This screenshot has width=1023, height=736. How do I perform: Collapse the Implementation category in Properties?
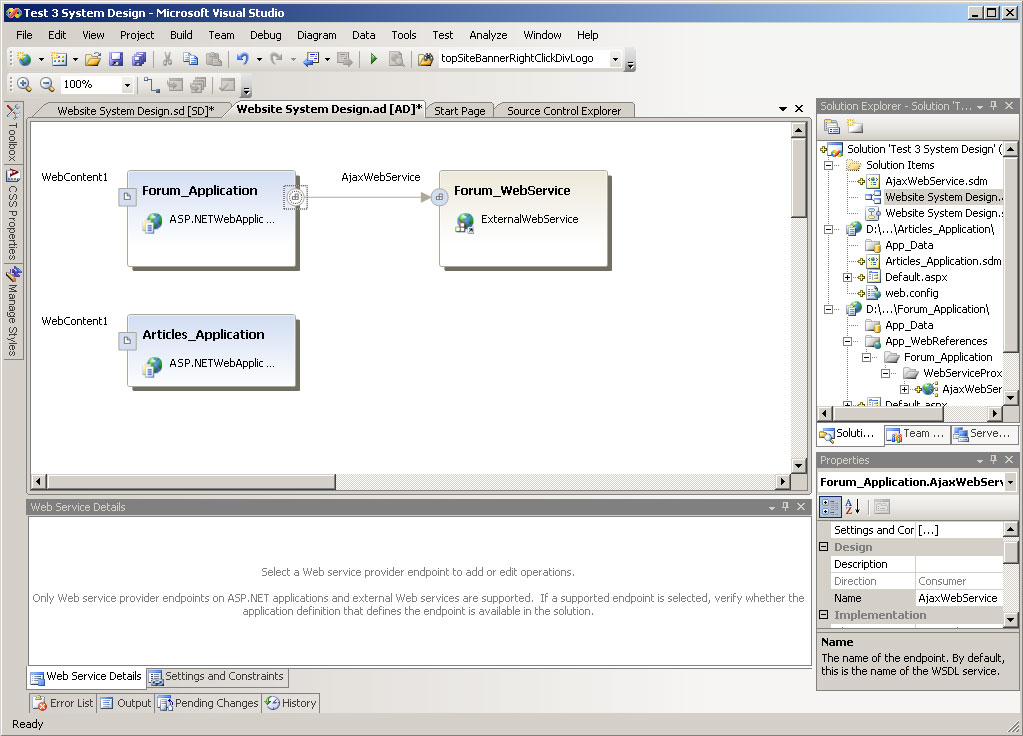point(824,615)
